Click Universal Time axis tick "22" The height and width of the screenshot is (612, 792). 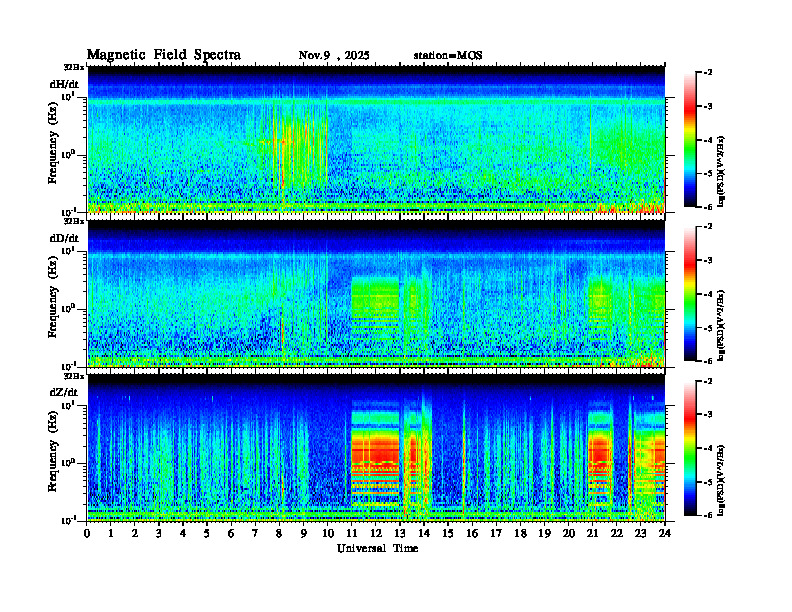pyautogui.click(x=616, y=534)
